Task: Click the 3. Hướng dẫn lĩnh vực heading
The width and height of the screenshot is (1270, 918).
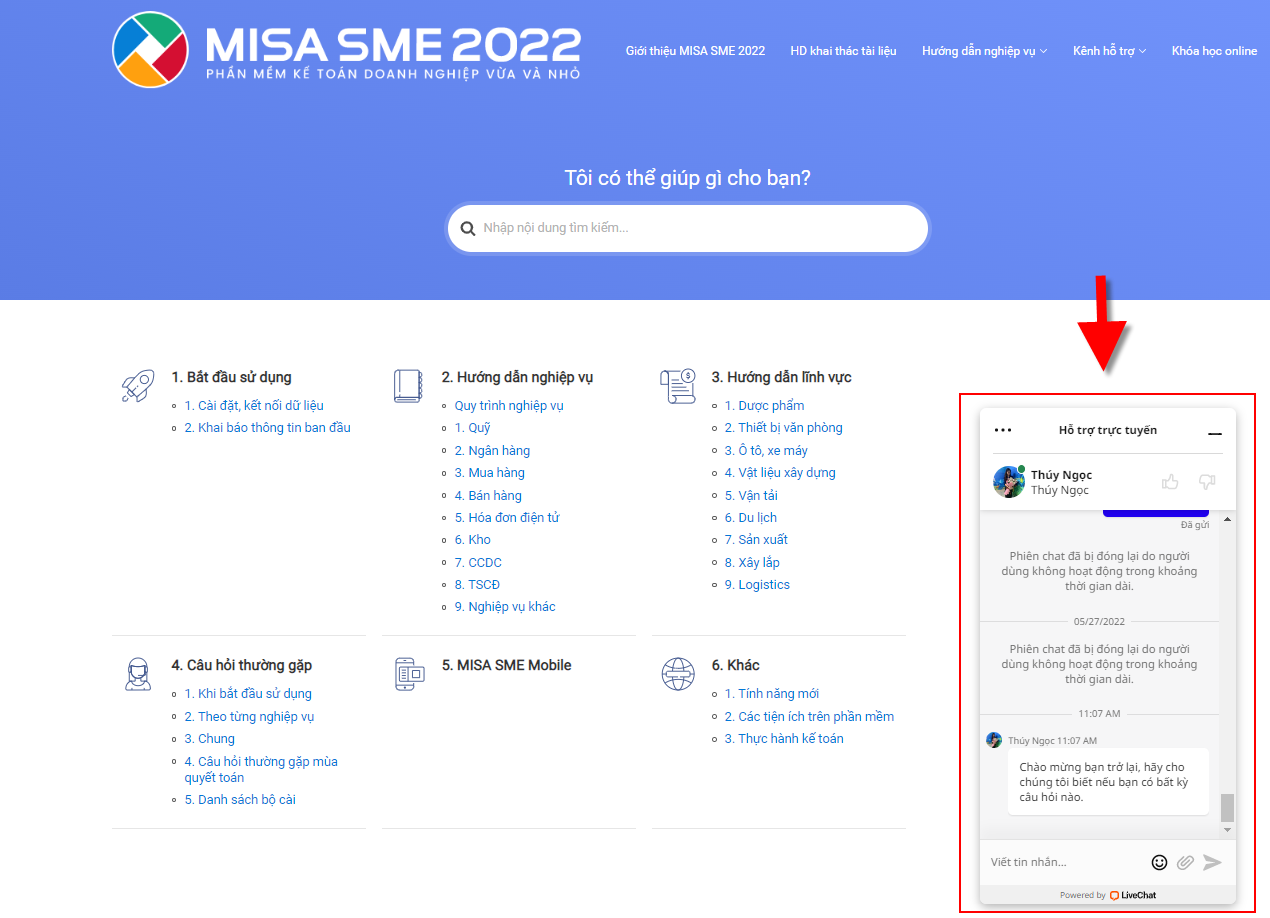Action: pos(781,378)
